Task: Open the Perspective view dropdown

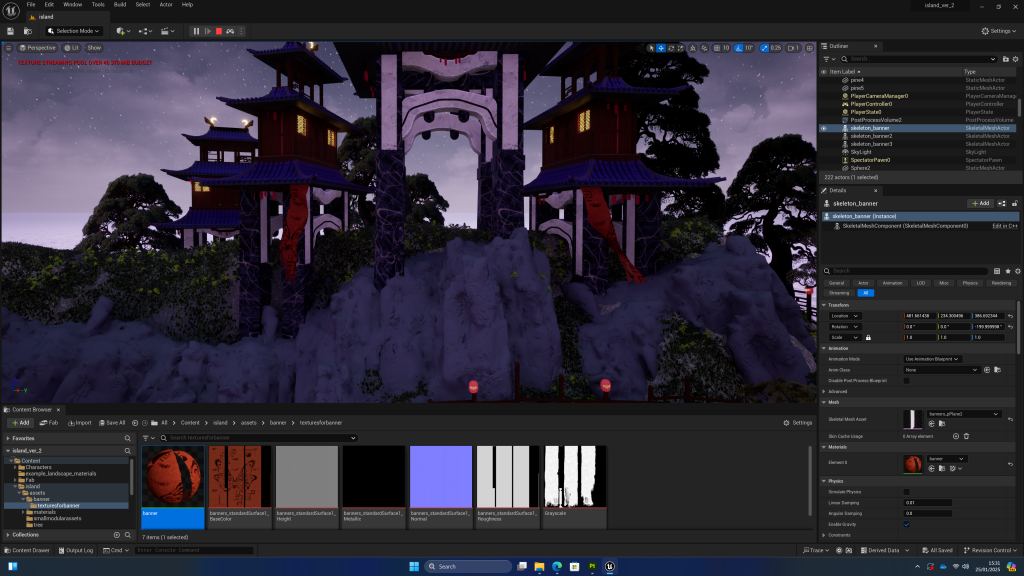Action: 38,48
